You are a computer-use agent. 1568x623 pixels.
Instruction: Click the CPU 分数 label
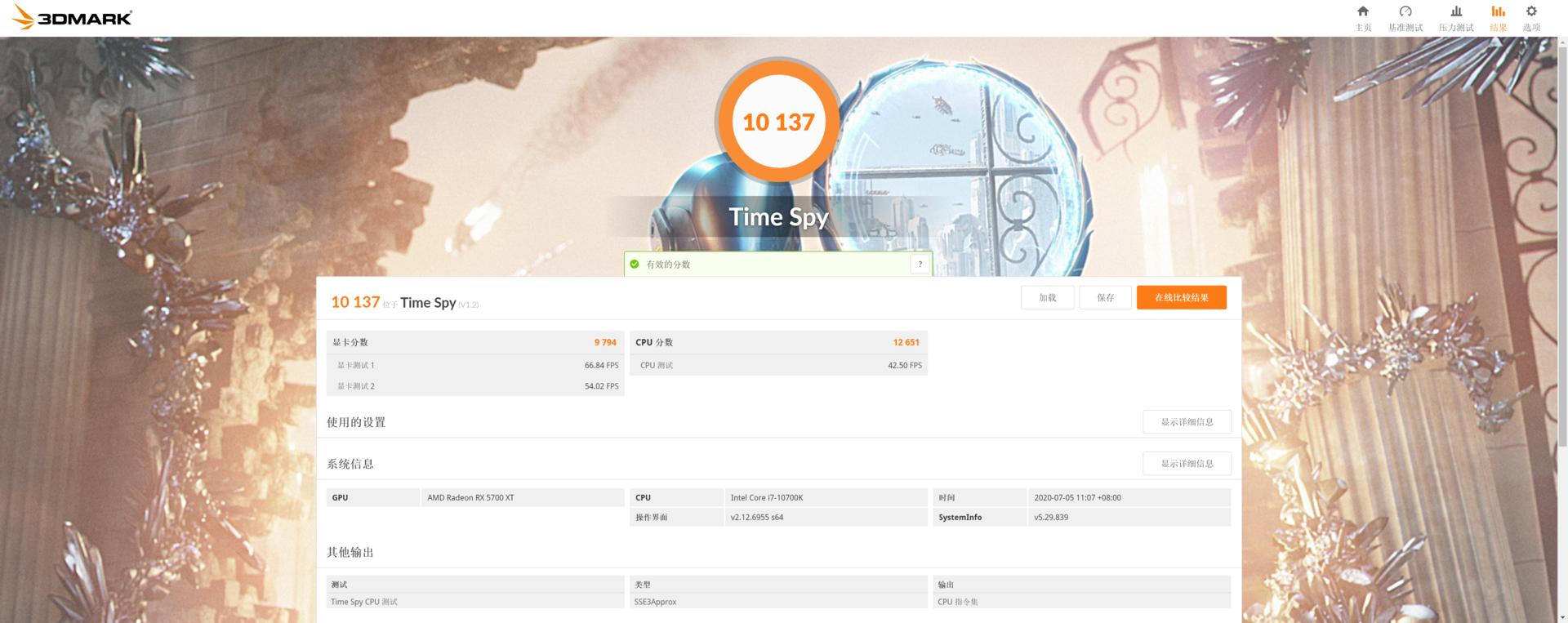click(654, 343)
